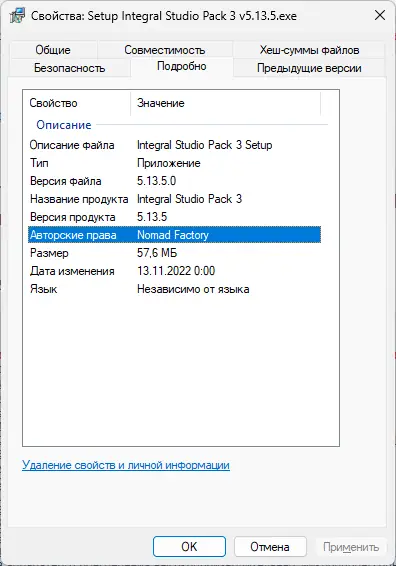Open the Предыдущие версии tab
This screenshot has width=396, height=566.
(x=309, y=68)
